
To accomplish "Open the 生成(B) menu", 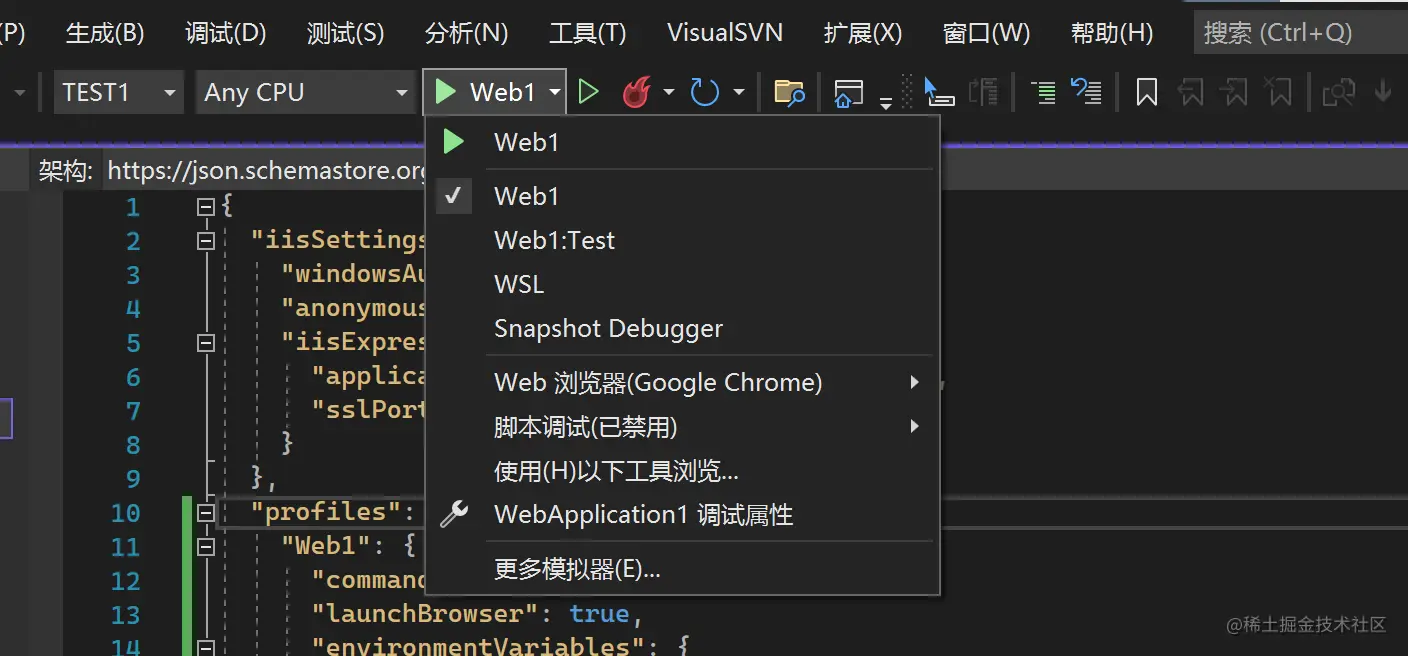I will click(105, 33).
